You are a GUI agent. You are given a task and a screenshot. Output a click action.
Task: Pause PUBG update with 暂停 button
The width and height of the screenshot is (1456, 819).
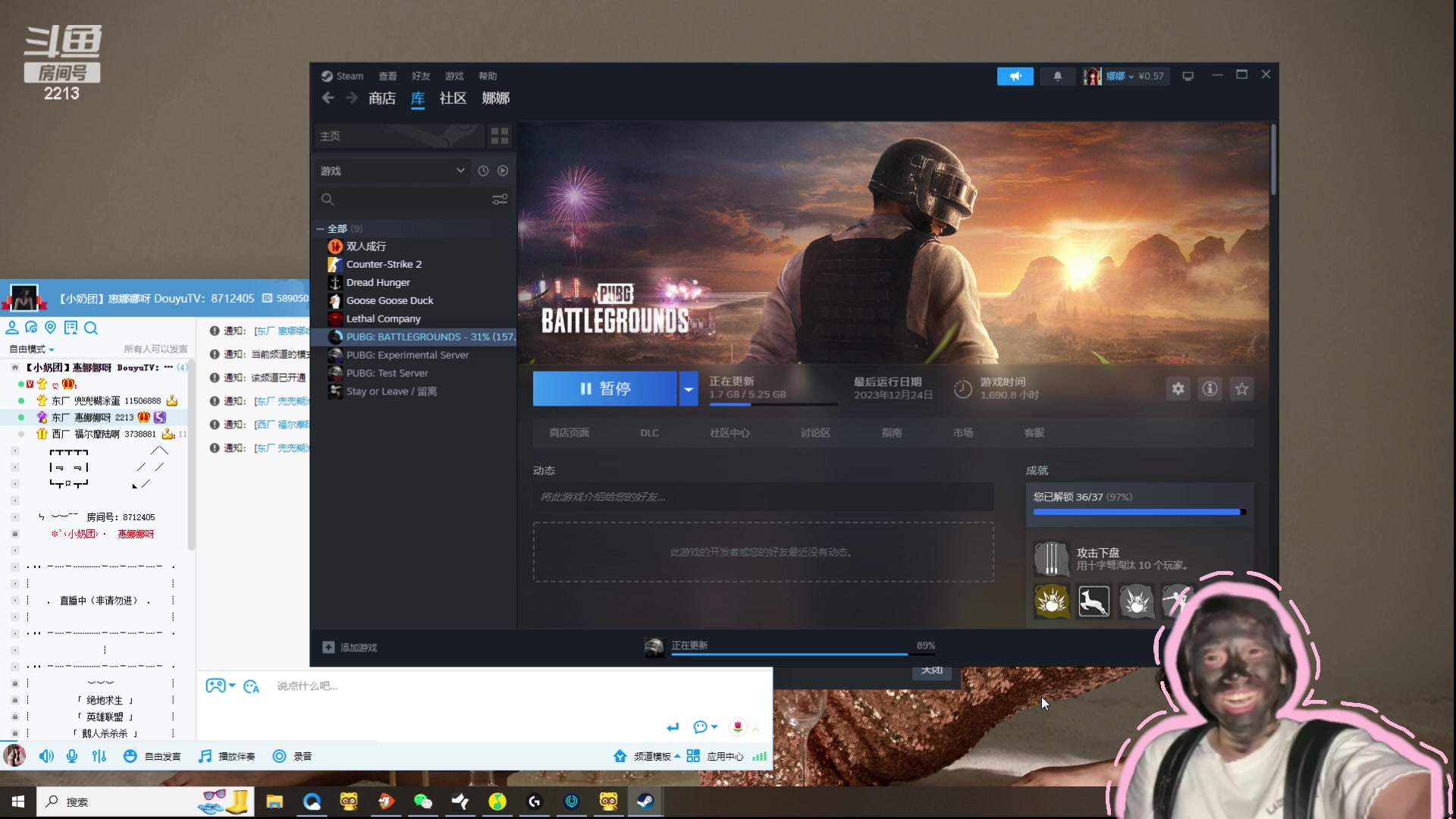click(x=605, y=388)
